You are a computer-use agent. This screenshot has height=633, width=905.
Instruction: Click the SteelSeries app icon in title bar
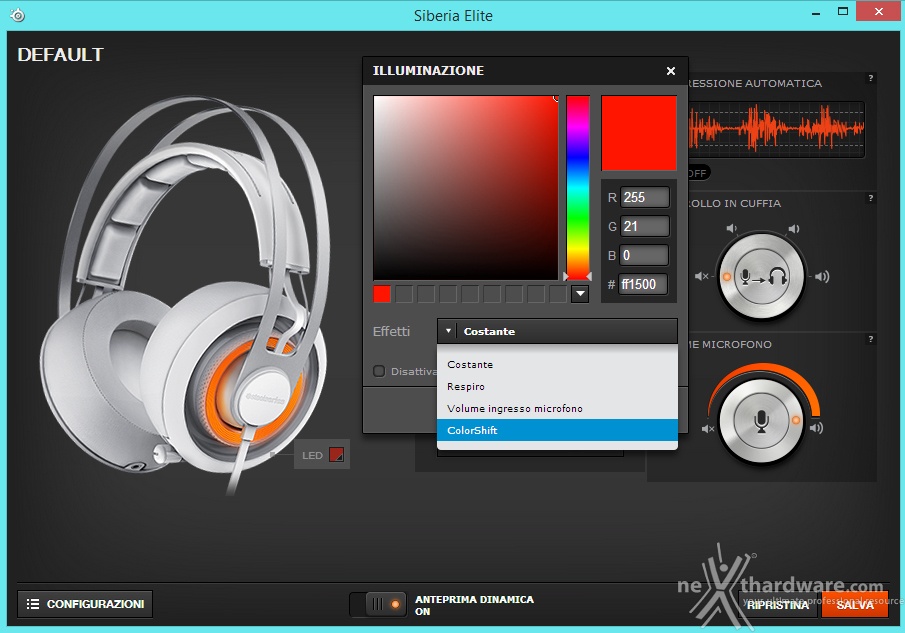coord(18,15)
